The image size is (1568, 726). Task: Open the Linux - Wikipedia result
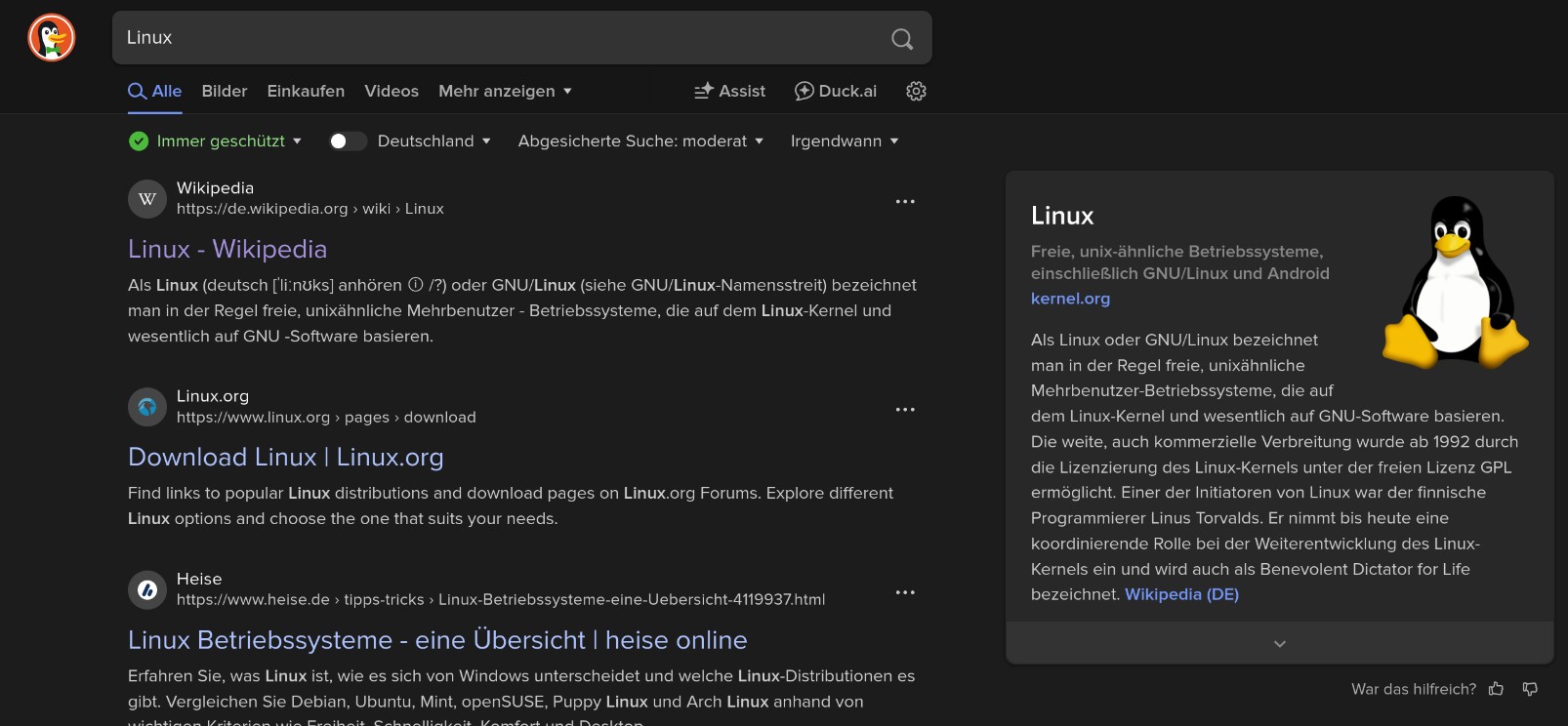click(227, 249)
